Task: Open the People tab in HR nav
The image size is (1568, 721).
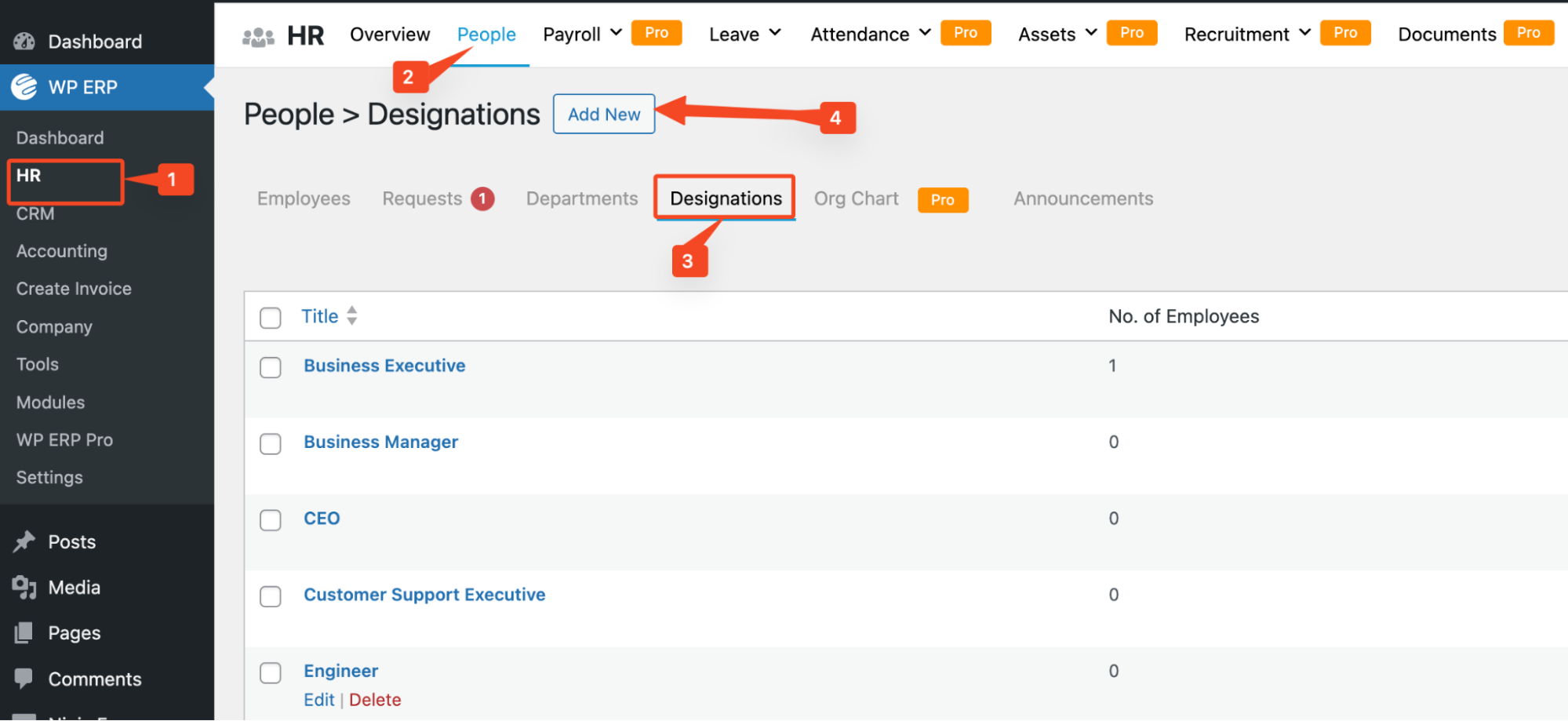Action: pos(486,35)
